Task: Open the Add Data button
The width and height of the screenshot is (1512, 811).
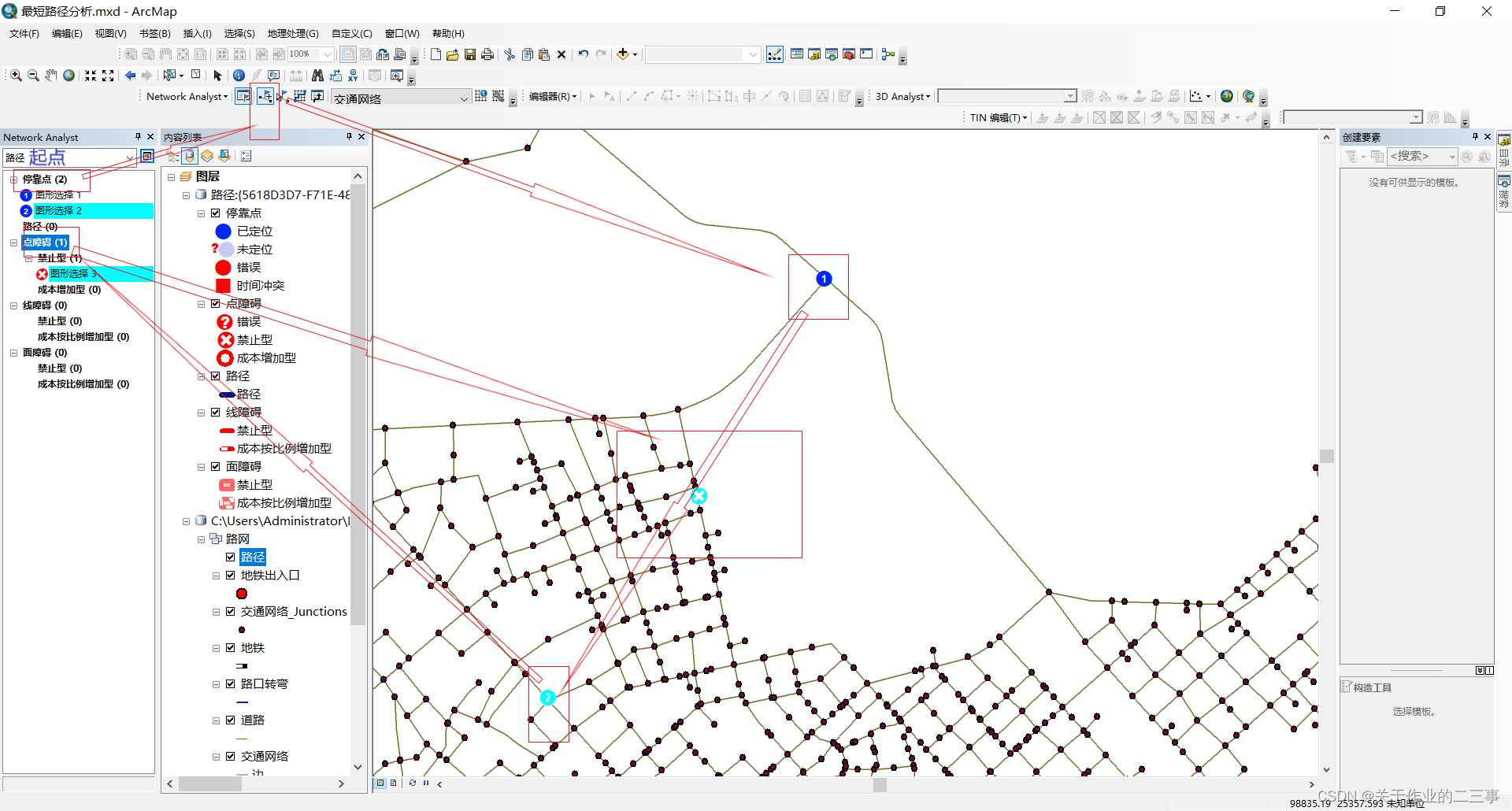Action: point(623,54)
